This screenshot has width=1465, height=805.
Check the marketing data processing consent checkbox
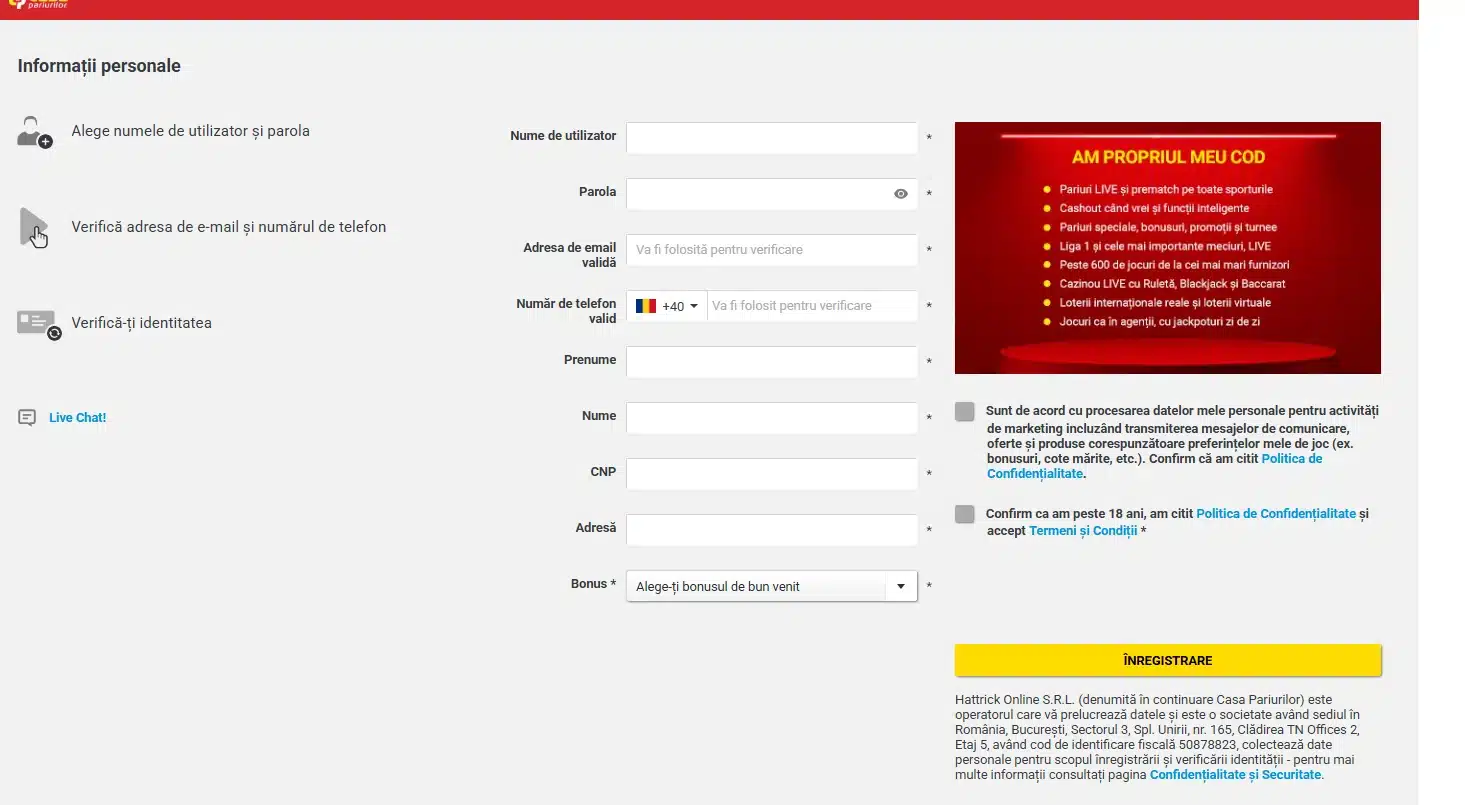tap(964, 411)
